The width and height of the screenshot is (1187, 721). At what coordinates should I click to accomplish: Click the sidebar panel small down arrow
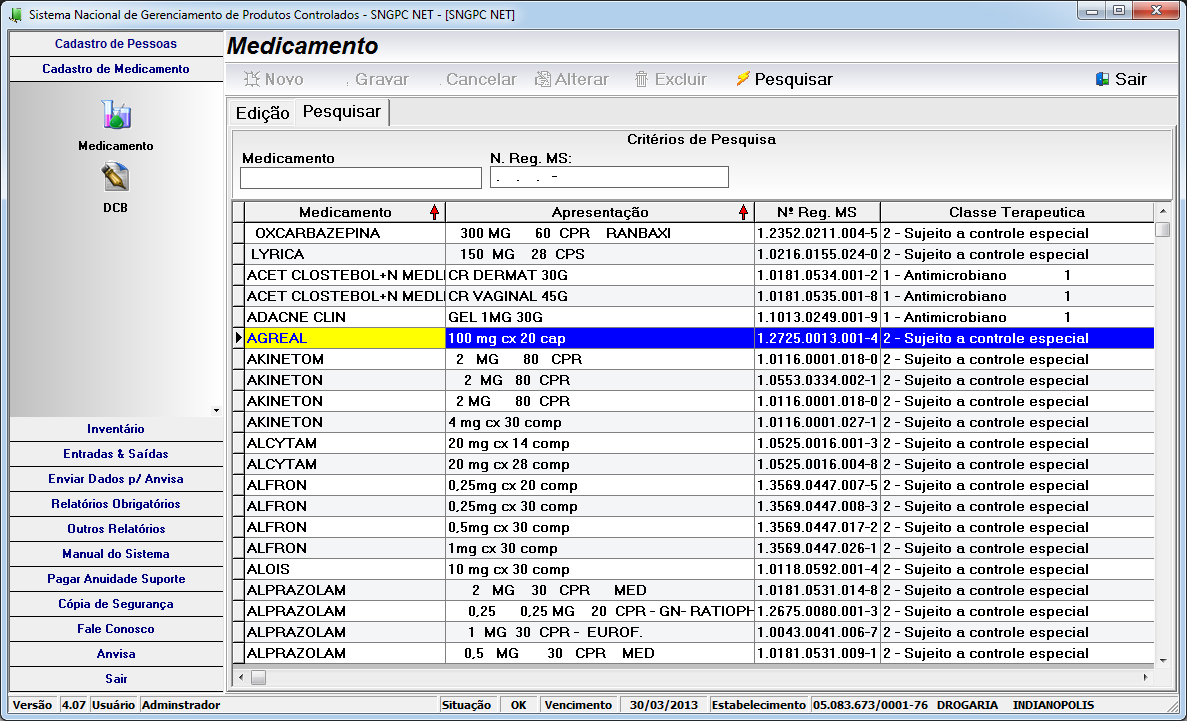click(216, 410)
